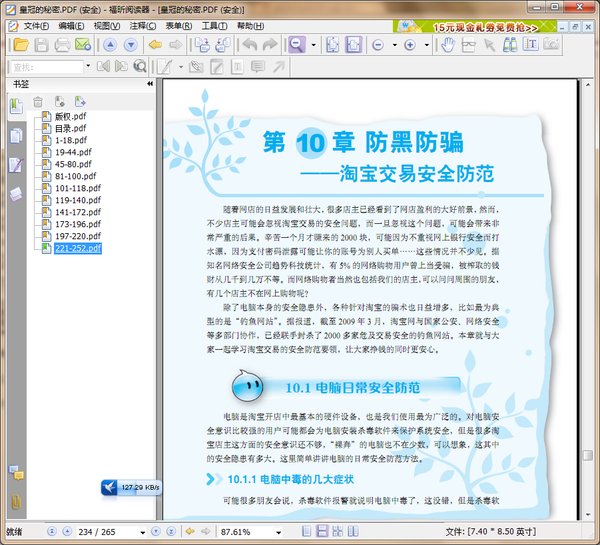Select the 目录.pdf bookmark
Screen dimensions: 600x545
(70, 128)
